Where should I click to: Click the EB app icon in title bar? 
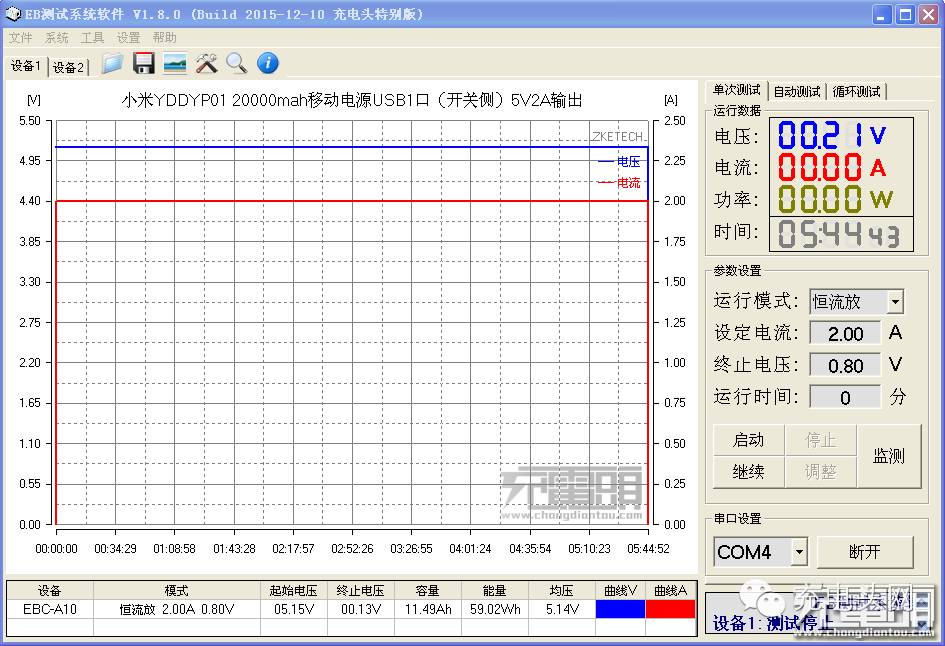coord(13,13)
